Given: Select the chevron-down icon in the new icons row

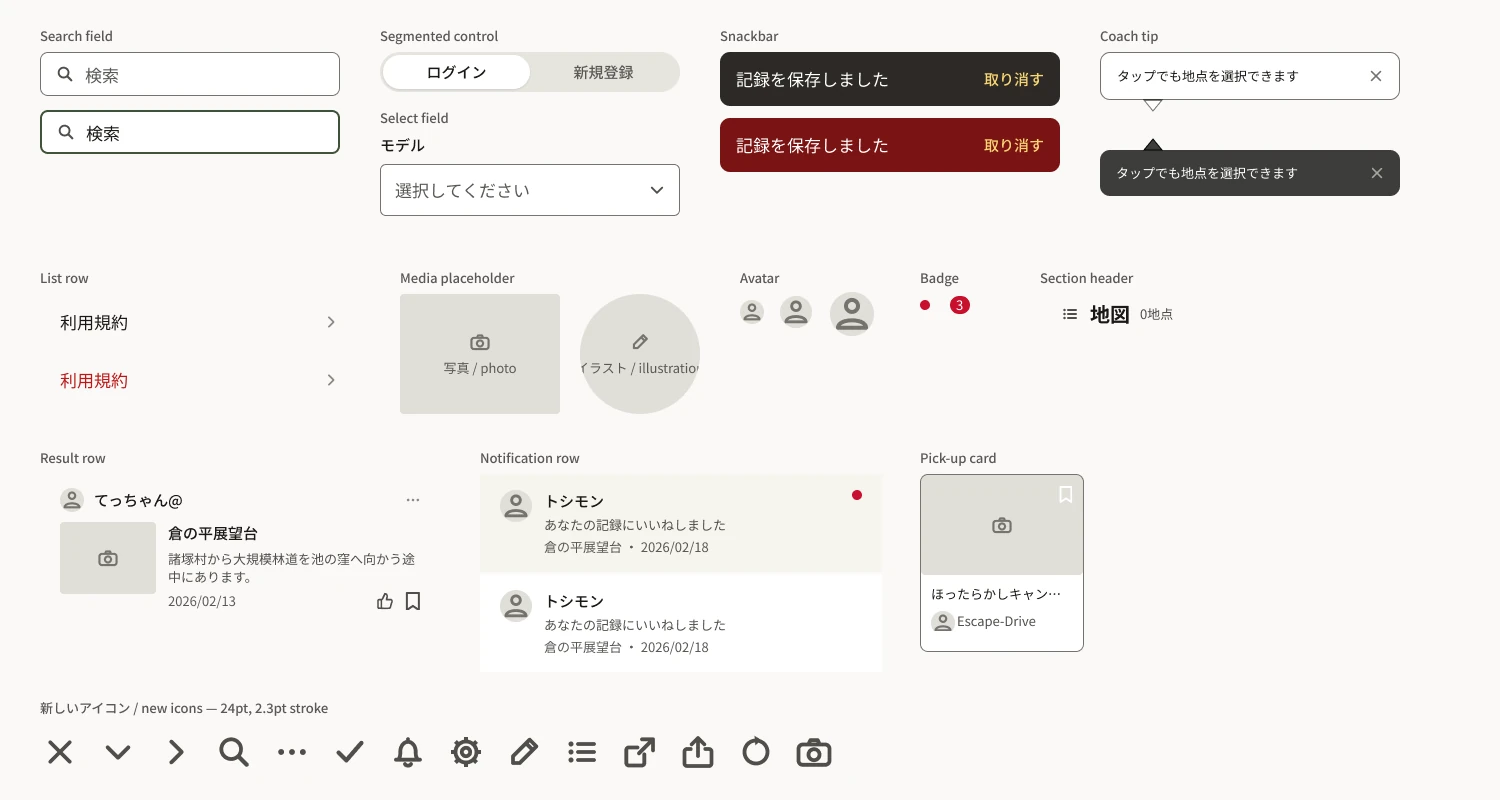Looking at the screenshot, I should click(118, 752).
